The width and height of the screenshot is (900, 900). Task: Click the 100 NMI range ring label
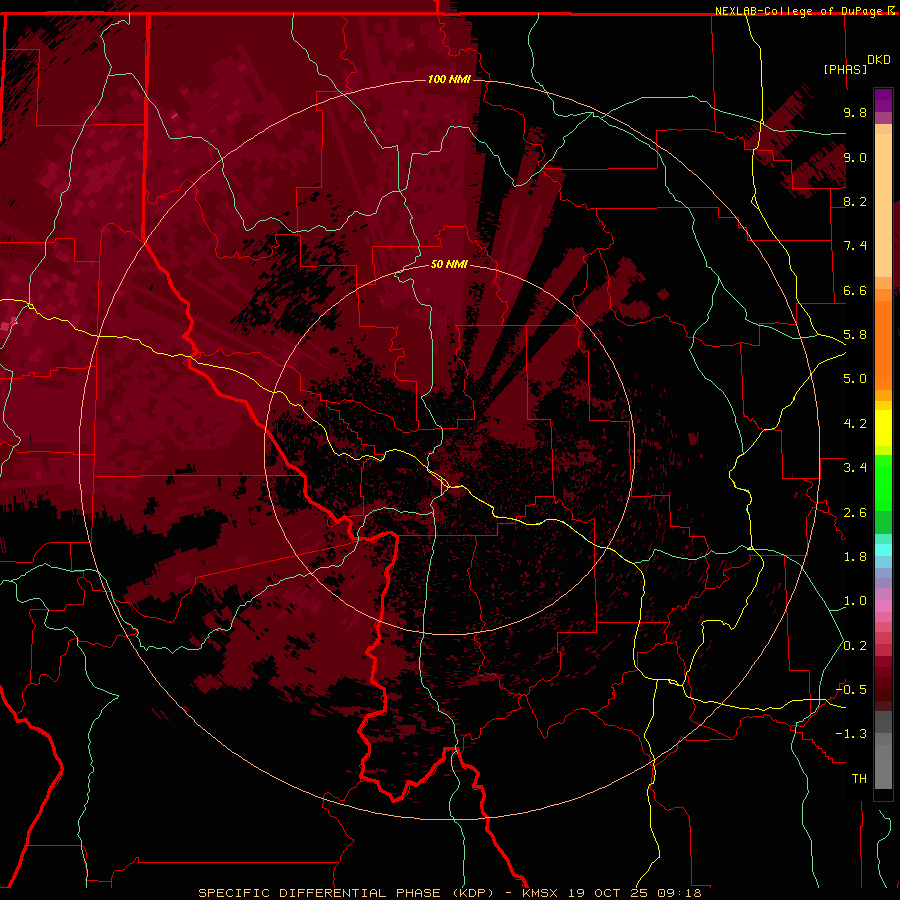pyautogui.click(x=449, y=79)
